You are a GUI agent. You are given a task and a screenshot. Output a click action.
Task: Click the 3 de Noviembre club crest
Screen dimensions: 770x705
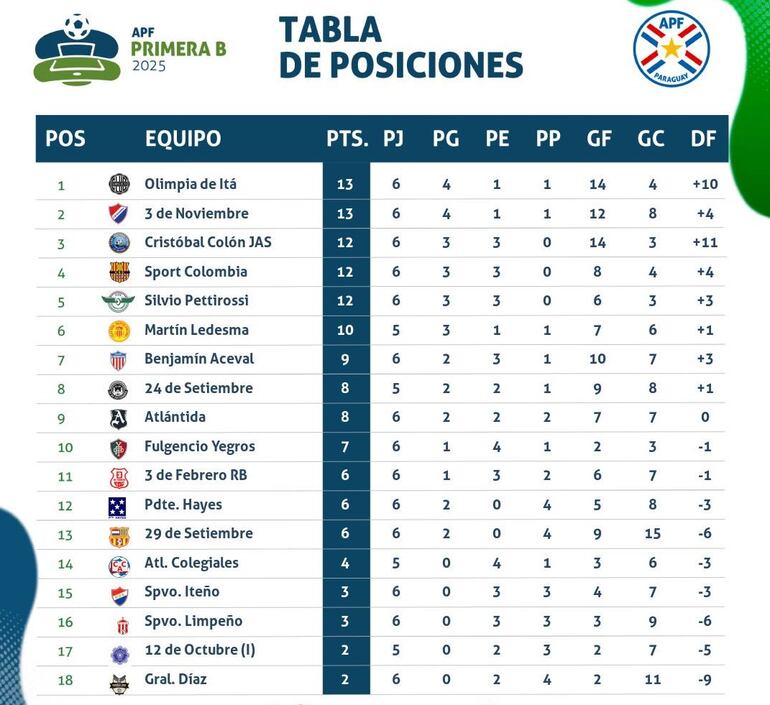[119, 214]
